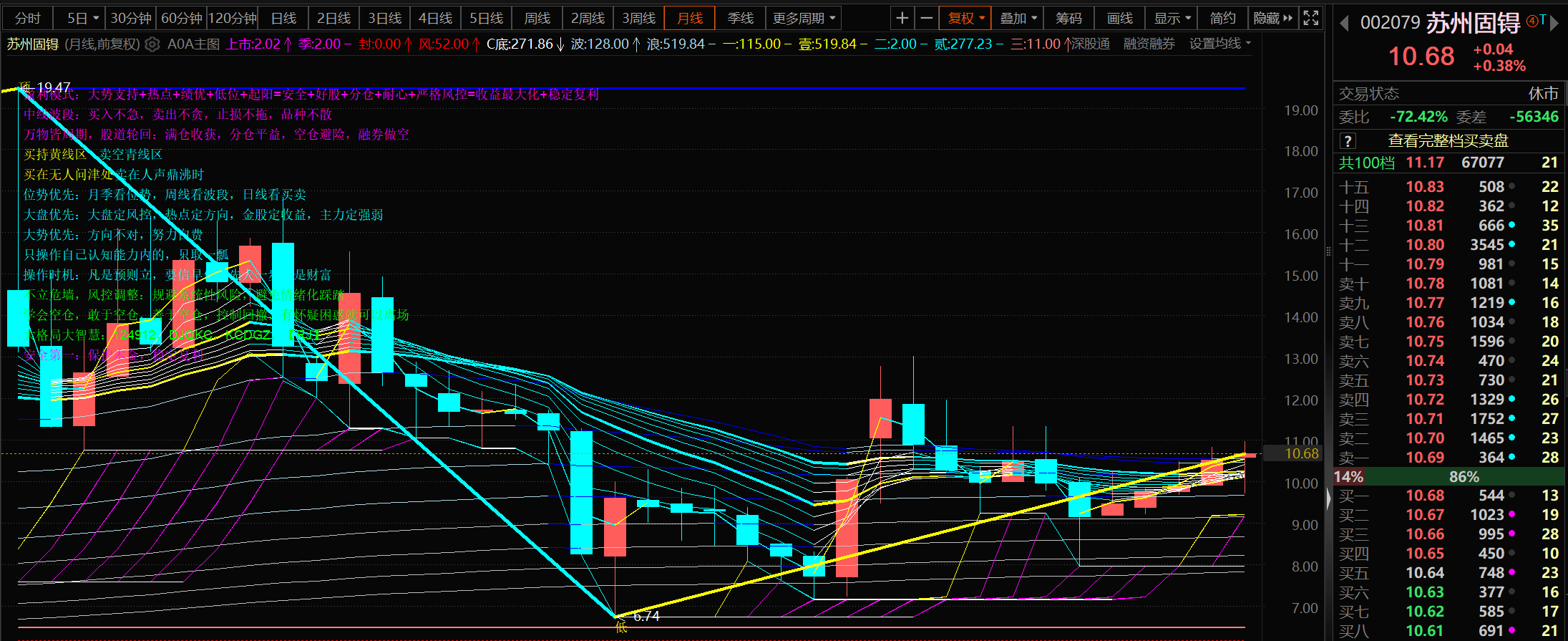1568x641 pixels.
Task: Select the 4日线 tab
Action: coord(436,18)
